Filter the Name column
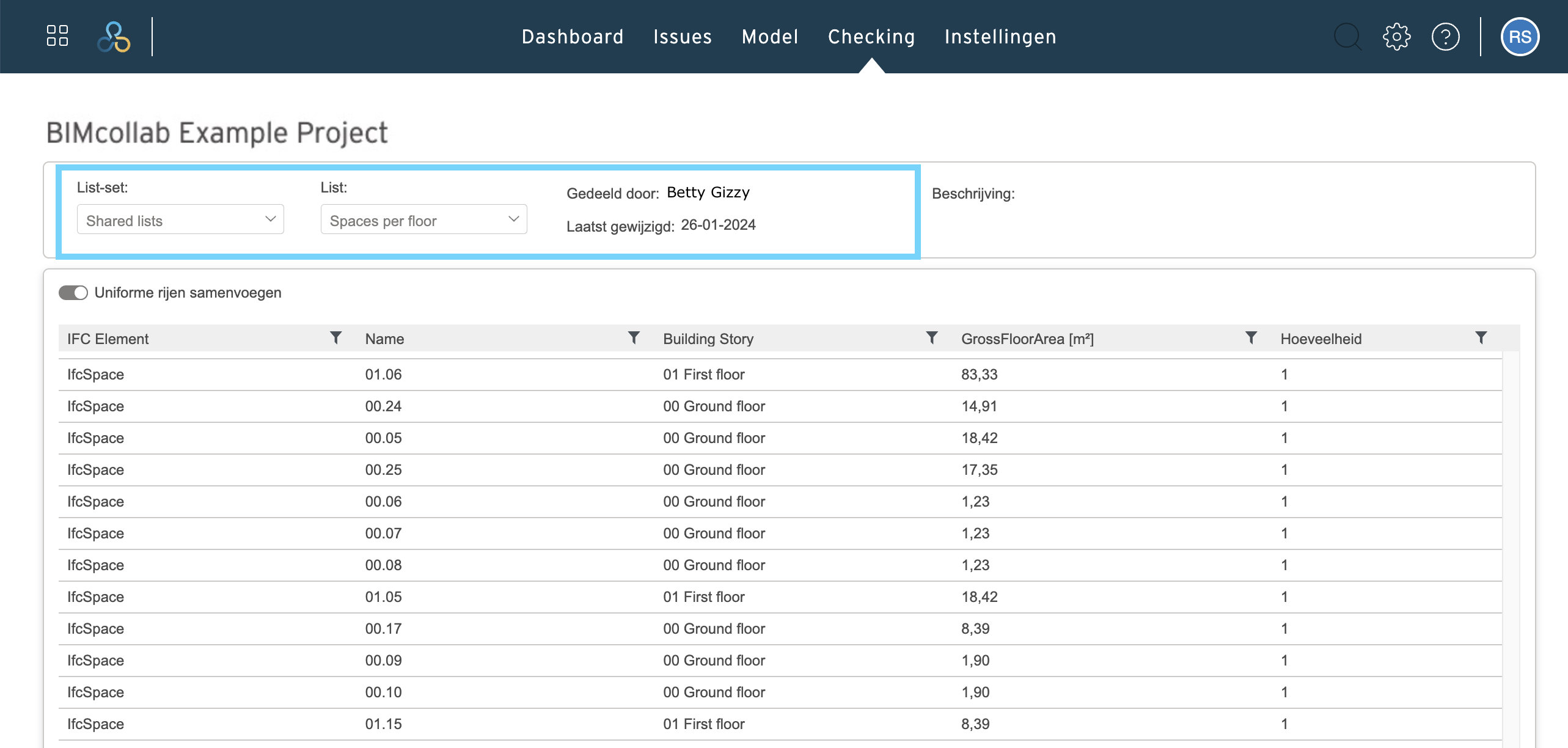The height and width of the screenshot is (748, 1568). coord(634,338)
